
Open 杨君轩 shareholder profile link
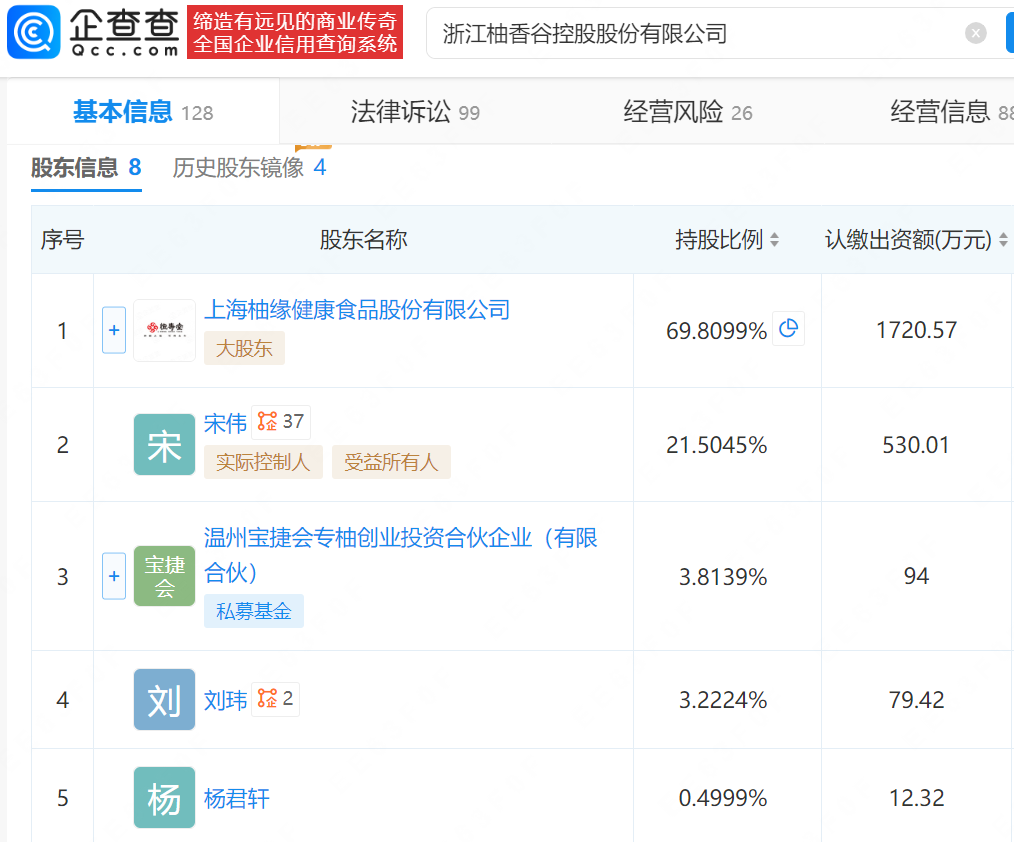[x=237, y=799]
